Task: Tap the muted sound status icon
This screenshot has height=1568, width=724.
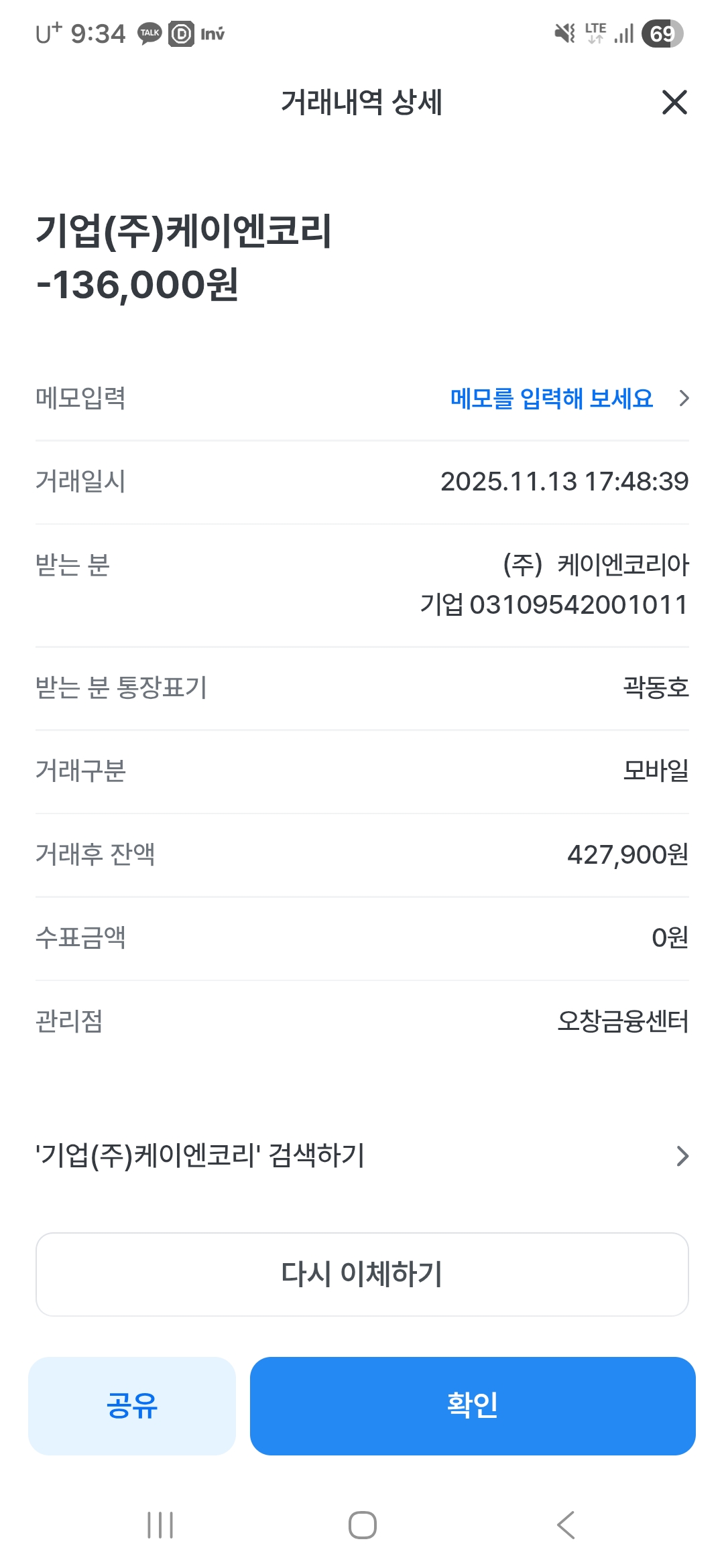Action: pos(564,34)
